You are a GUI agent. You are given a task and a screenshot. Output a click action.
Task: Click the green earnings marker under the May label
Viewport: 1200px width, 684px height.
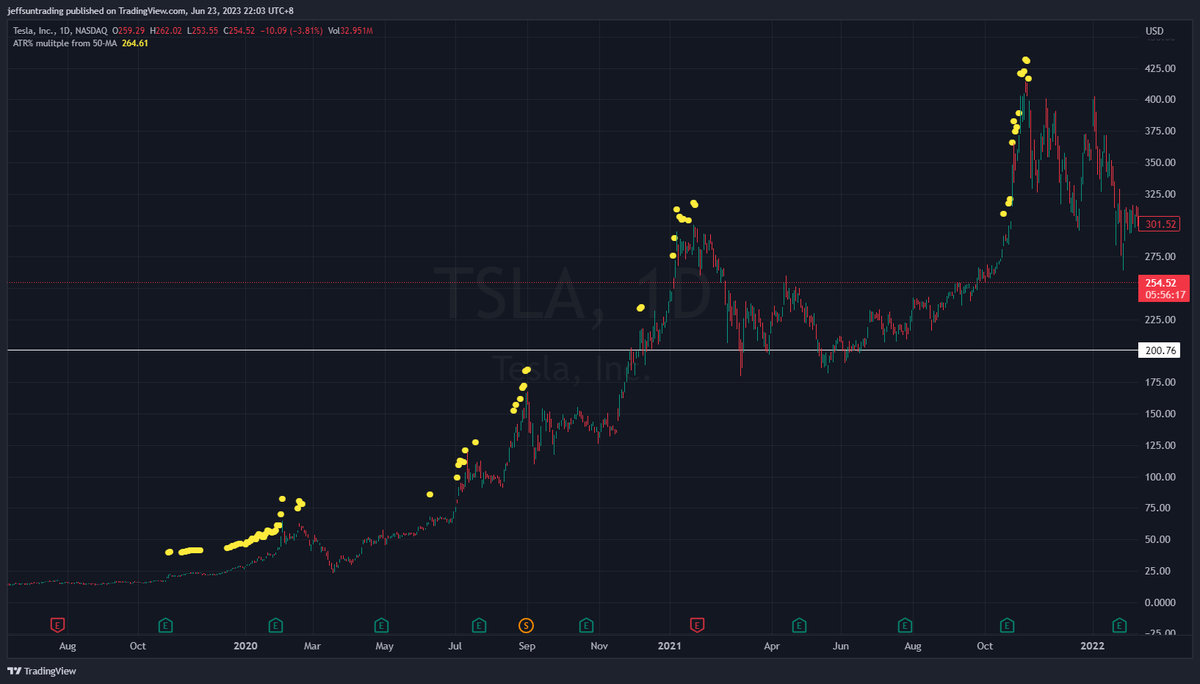click(381, 625)
